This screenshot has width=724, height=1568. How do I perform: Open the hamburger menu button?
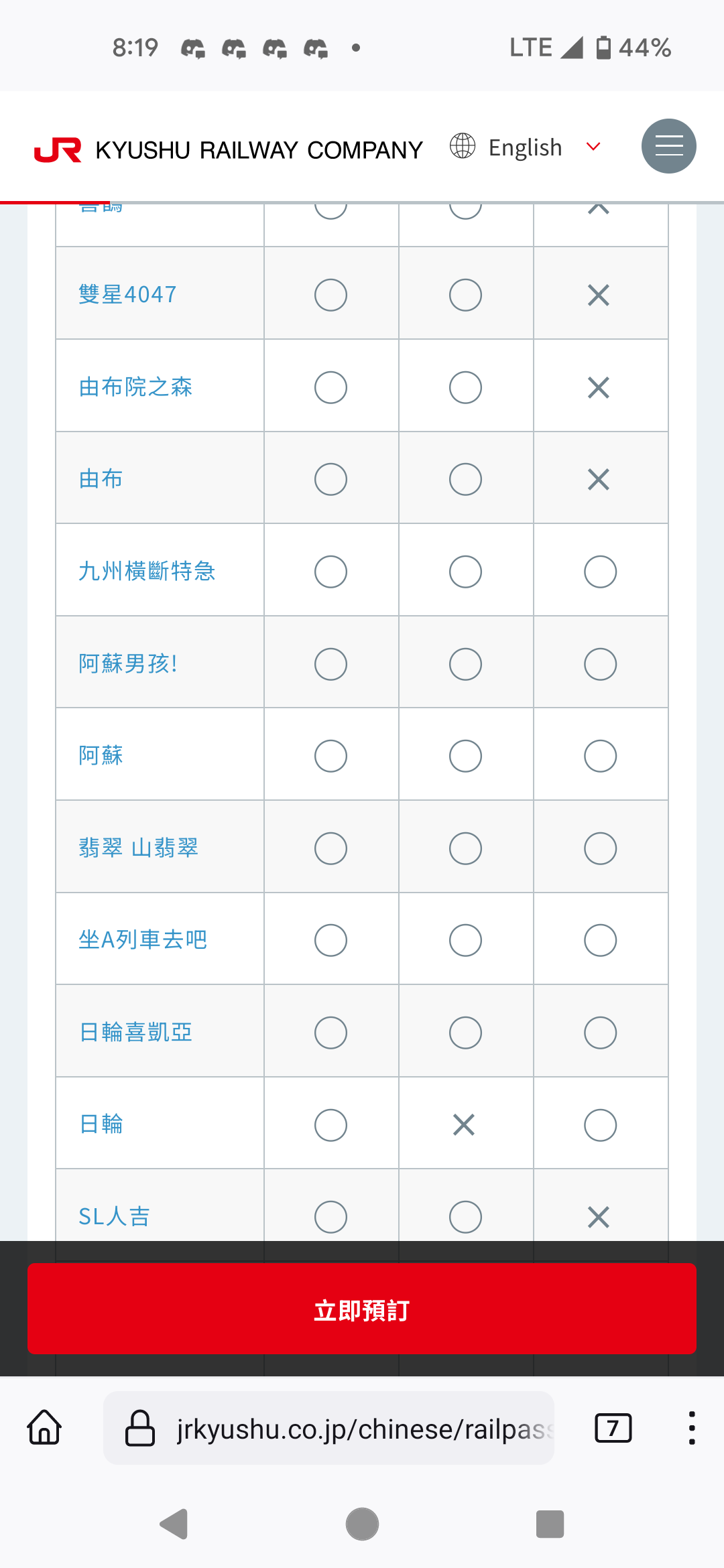[x=668, y=146]
